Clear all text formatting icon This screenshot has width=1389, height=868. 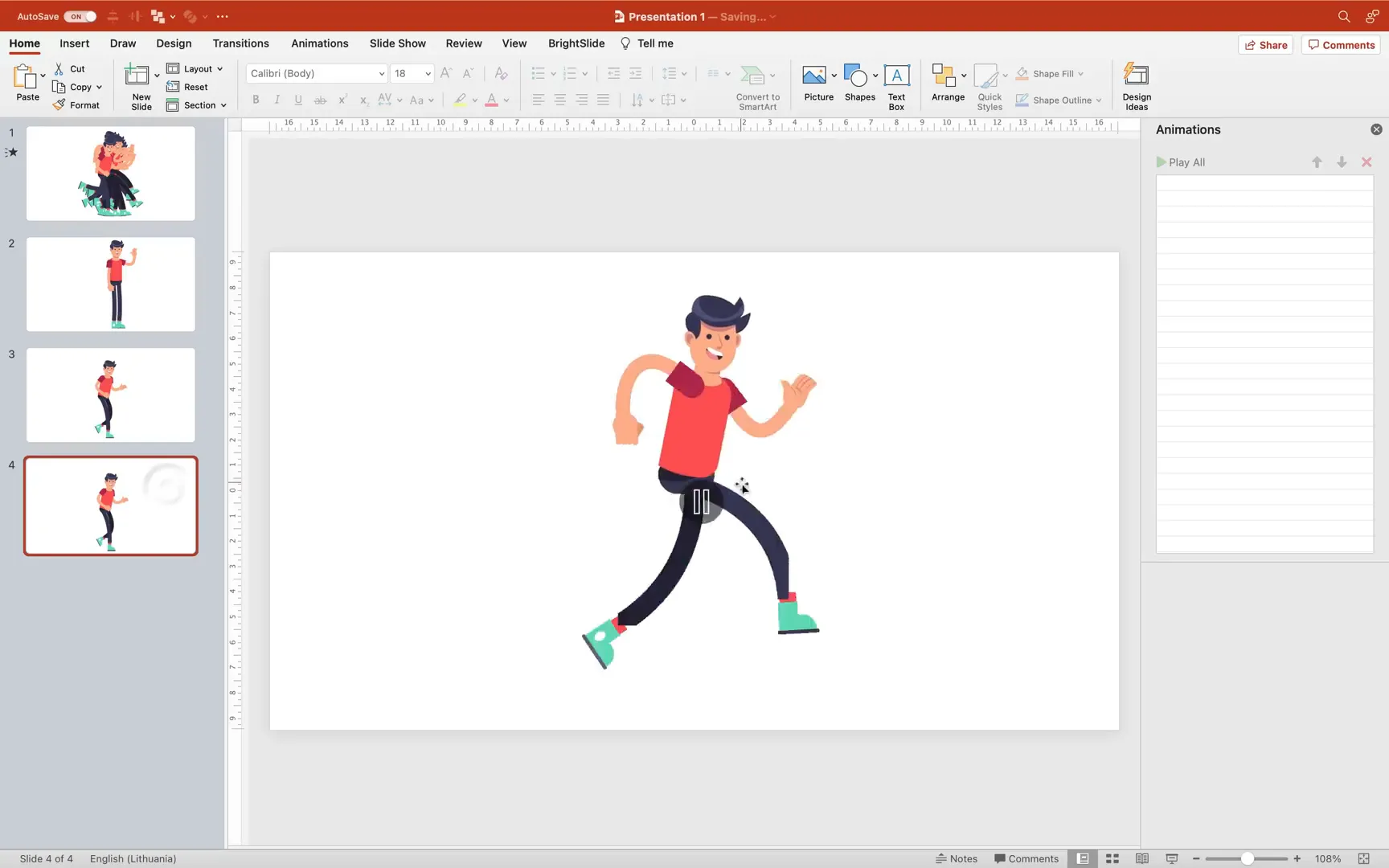[x=501, y=73]
